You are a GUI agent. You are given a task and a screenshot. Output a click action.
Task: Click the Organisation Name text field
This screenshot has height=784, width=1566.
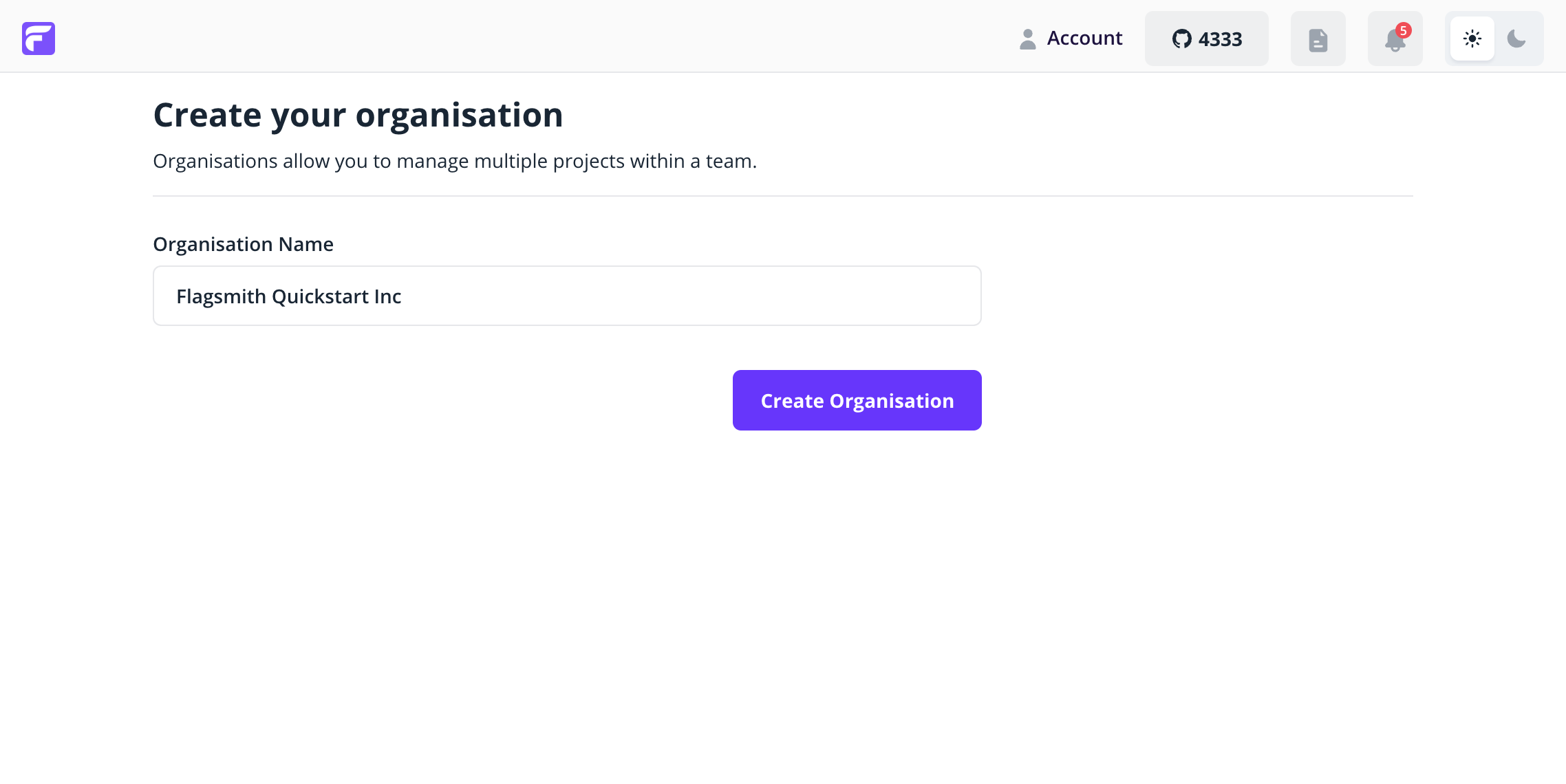pyautogui.click(x=566, y=296)
